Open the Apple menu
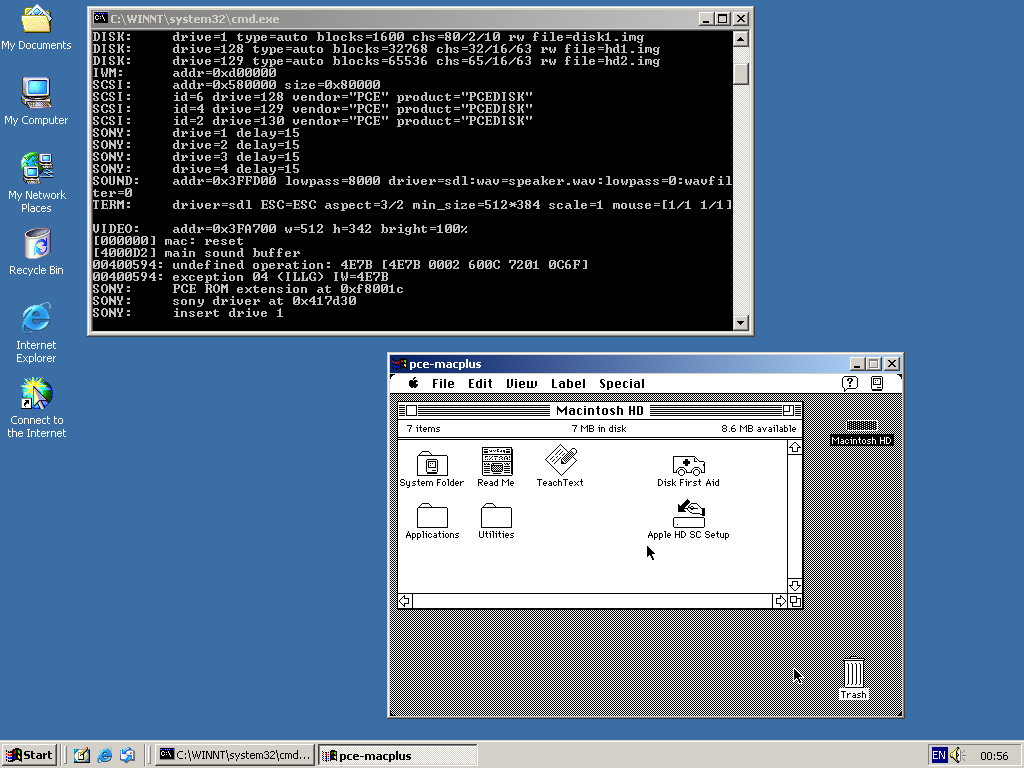The width and height of the screenshot is (1024, 768). point(413,383)
